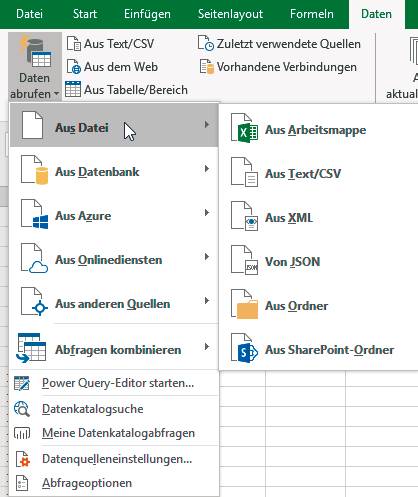Click the Abfrageoptionen checklist icon
This screenshot has height=497, width=418.
[x=22, y=483]
